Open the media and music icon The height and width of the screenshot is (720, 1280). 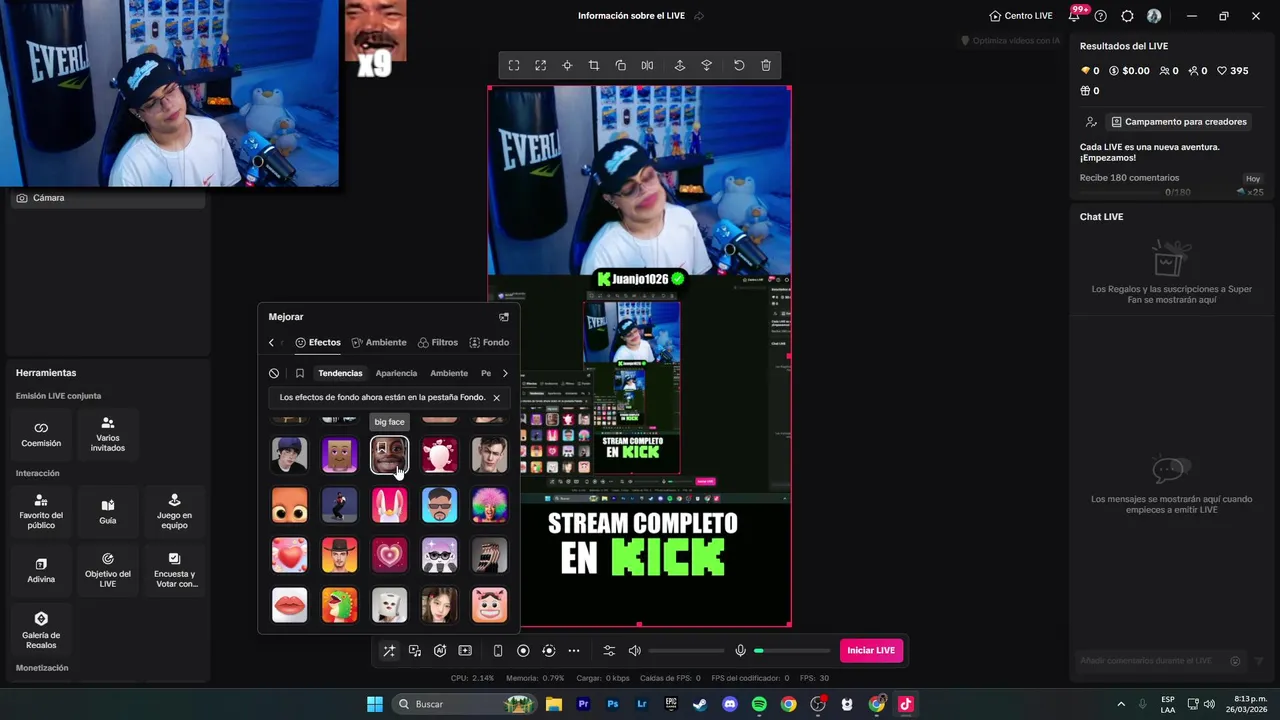point(415,651)
